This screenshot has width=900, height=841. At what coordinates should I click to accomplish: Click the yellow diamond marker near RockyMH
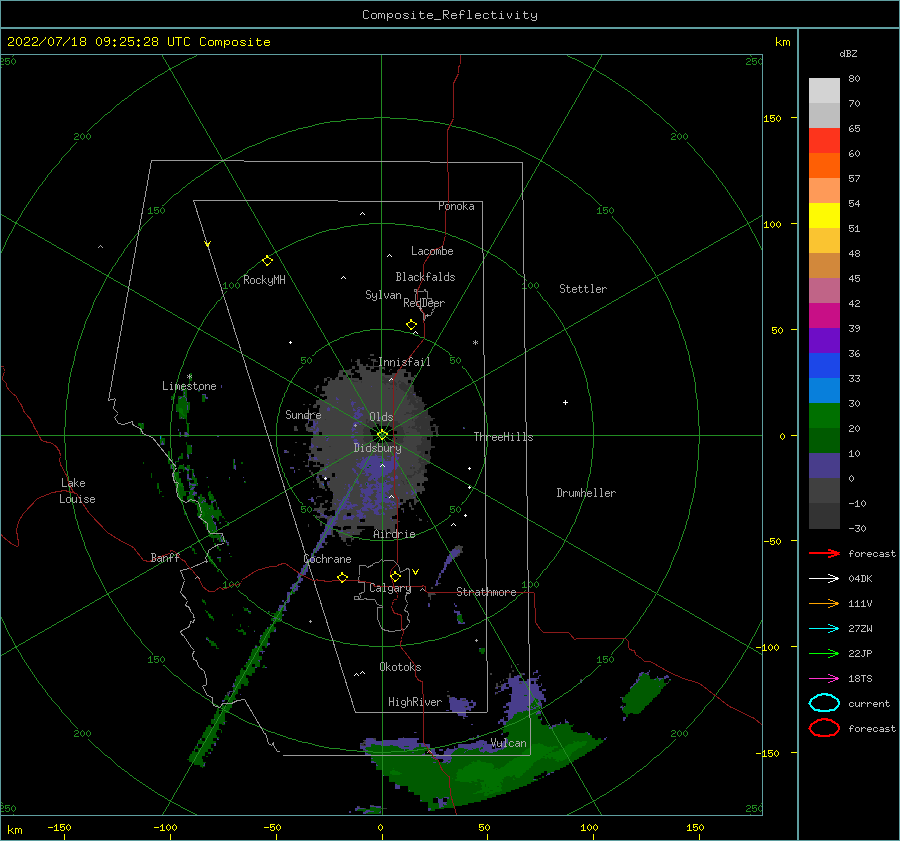click(267, 261)
